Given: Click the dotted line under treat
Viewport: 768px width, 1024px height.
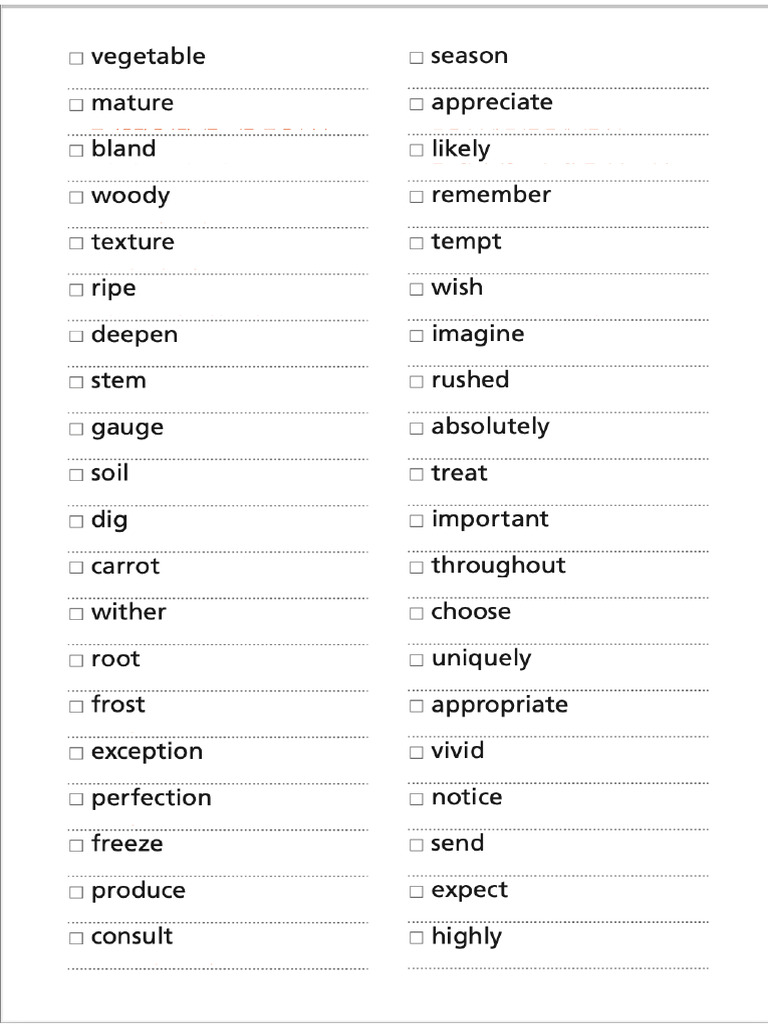Looking at the screenshot, I should 558,505.
